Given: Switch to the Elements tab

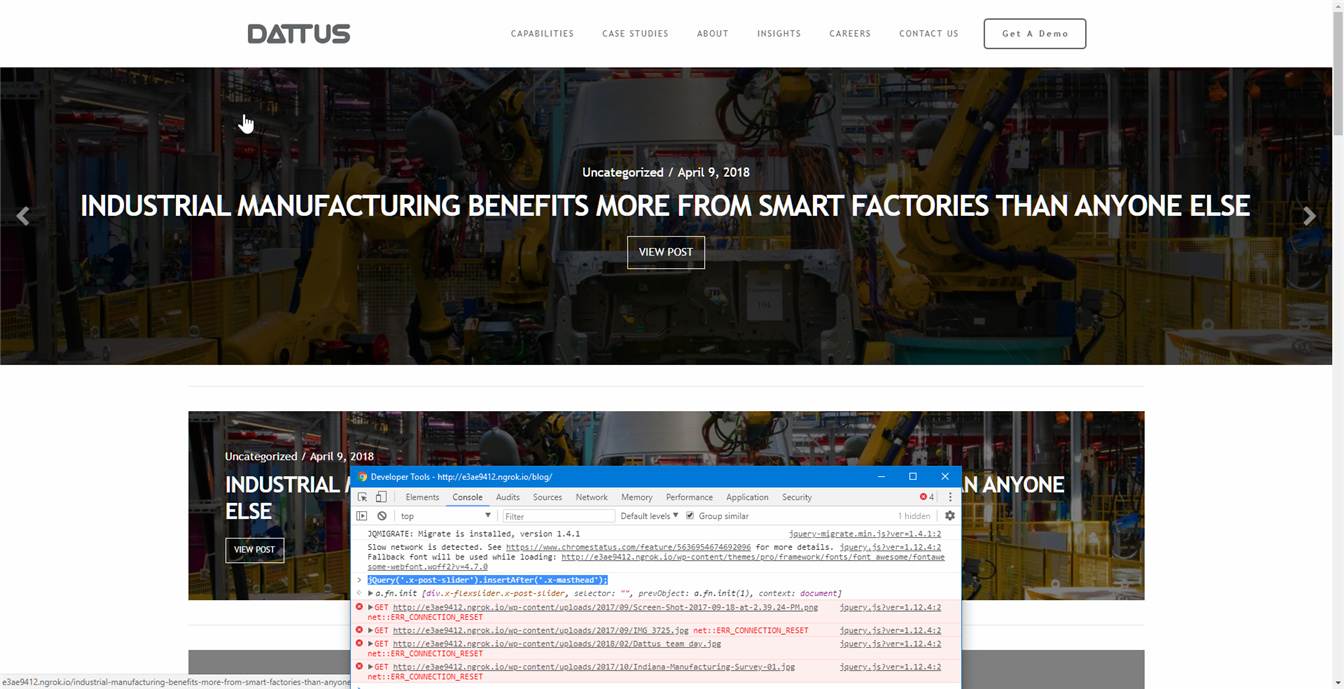Looking at the screenshot, I should coord(422,497).
